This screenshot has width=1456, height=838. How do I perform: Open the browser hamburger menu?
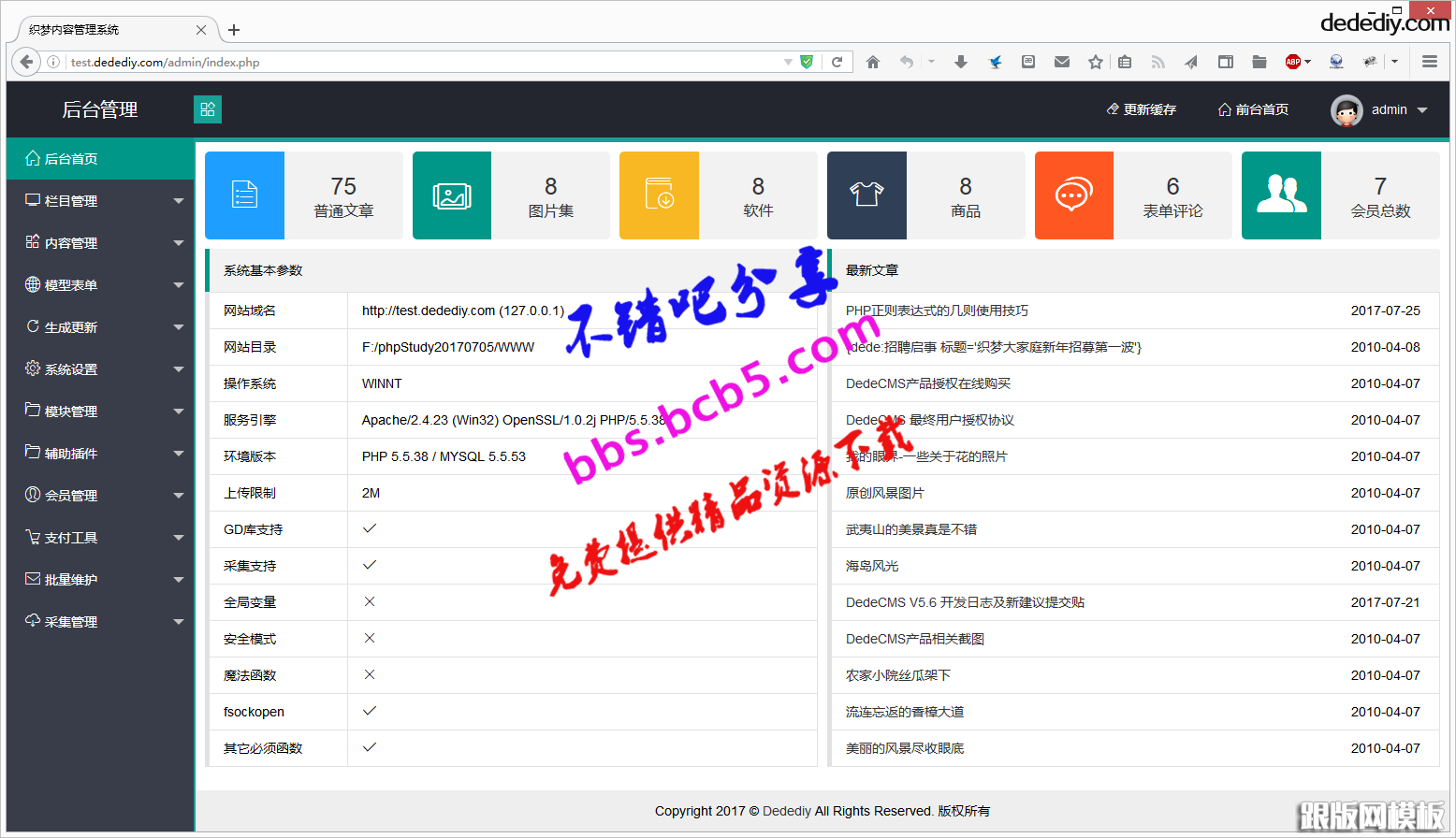(x=1430, y=62)
